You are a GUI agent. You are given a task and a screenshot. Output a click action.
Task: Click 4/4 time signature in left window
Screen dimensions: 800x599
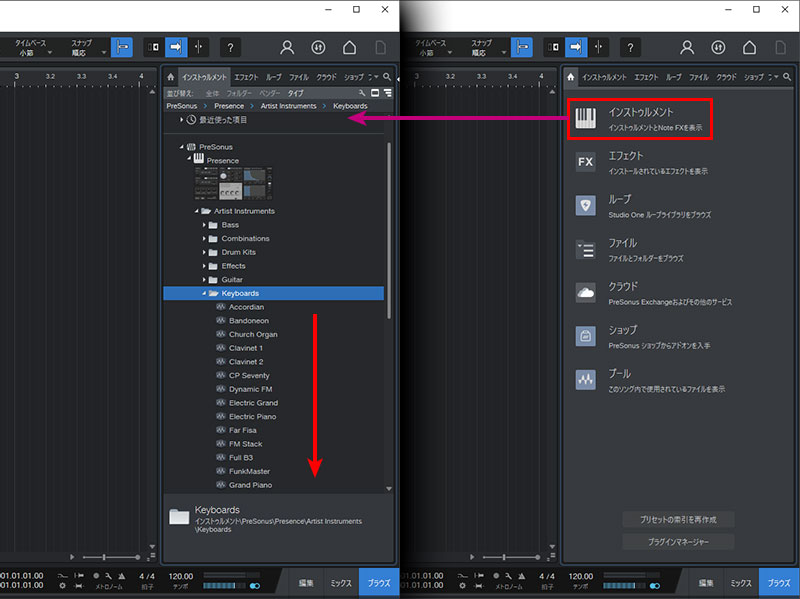147,576
